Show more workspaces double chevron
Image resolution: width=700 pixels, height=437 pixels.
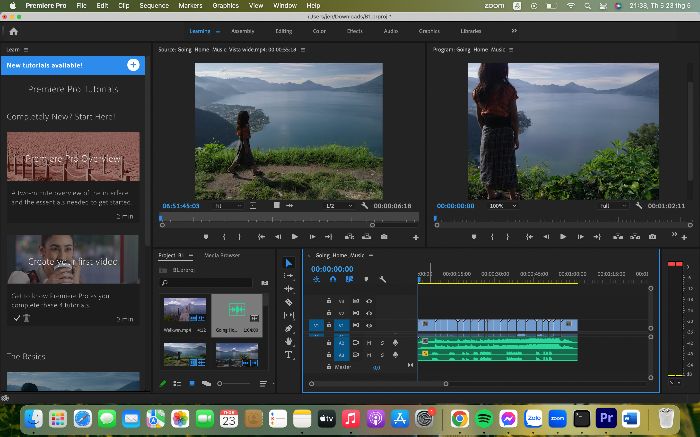[x=514, y=31]
